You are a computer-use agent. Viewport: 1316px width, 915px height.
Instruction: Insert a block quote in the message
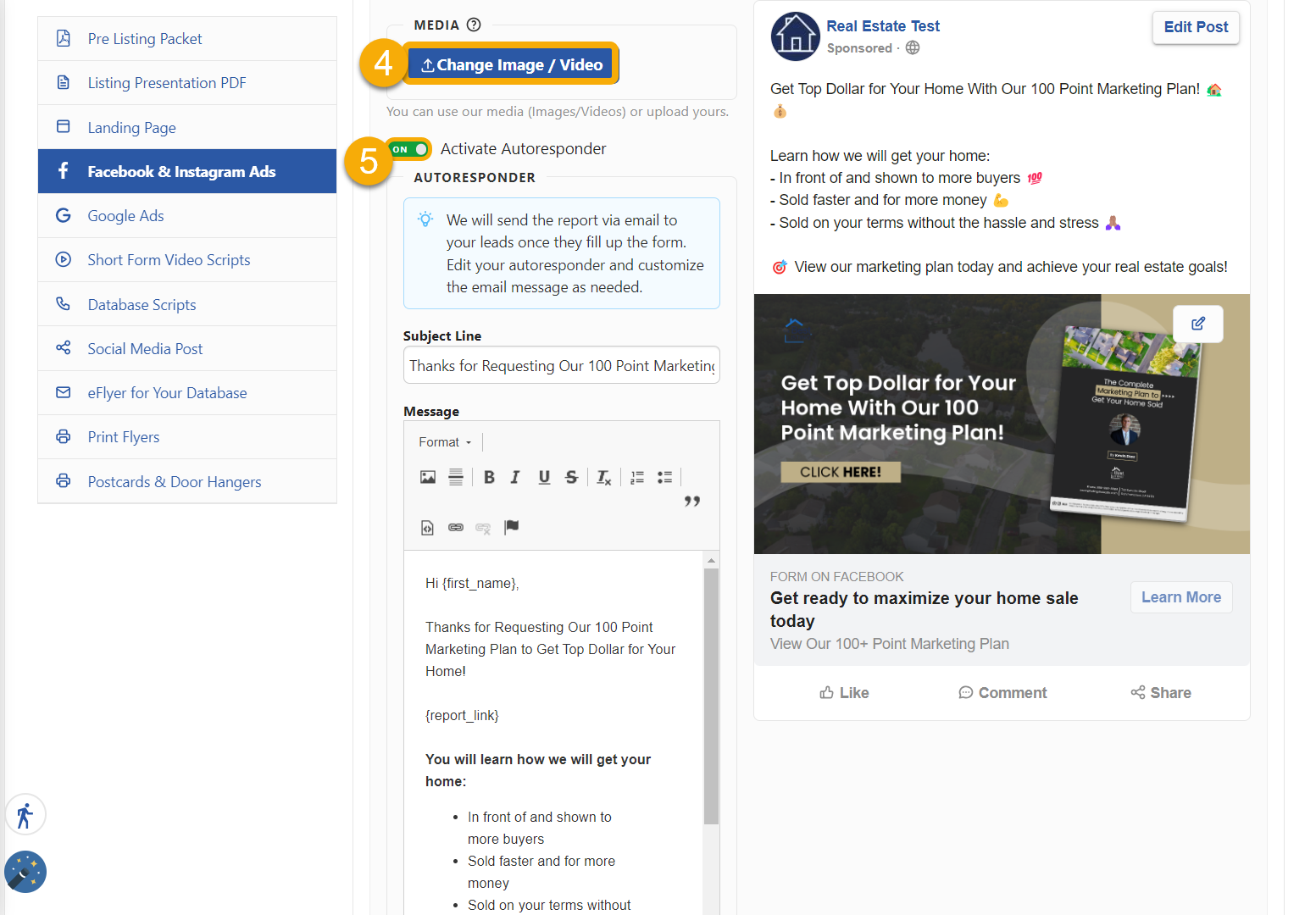click(x=692, y=500)
